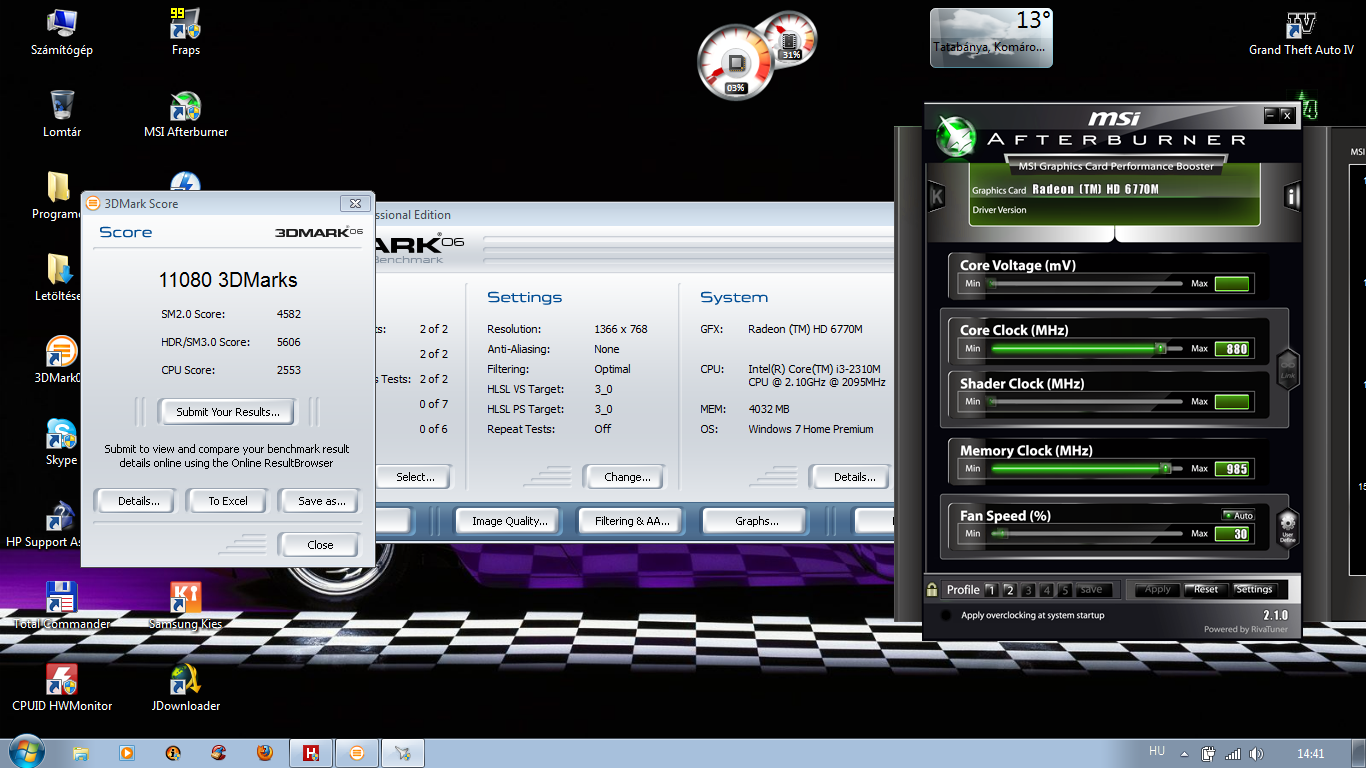Click the Details button in 3DMark Score
This screenshot has width=1366, height=768.
point(139,501)
